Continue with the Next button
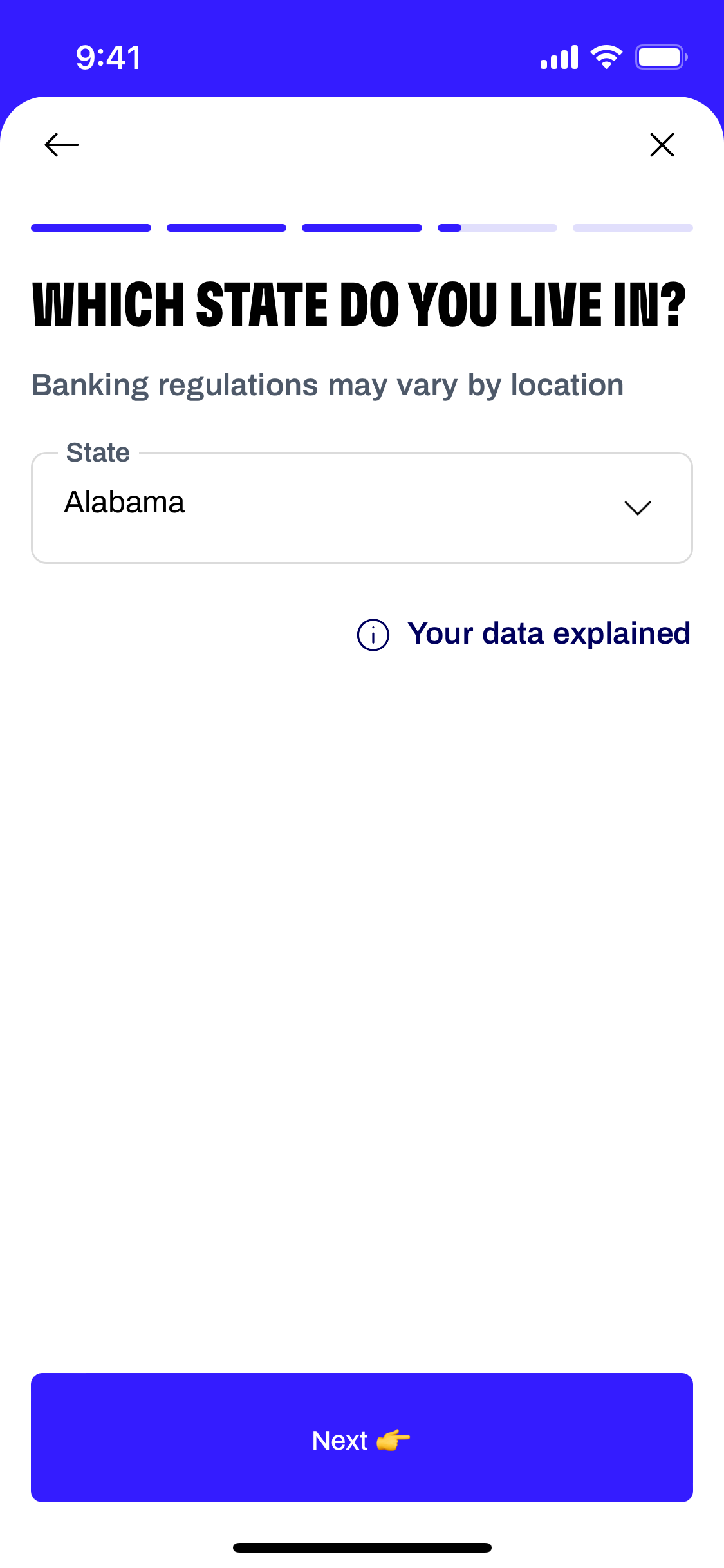The height and width of the screenshot is (1568, 724). [x=362, y=1437]
